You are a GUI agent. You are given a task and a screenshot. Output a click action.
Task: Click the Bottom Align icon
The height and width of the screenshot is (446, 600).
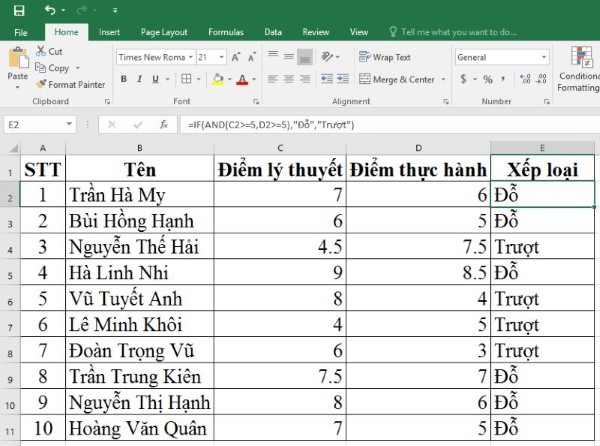pos(305,57)
